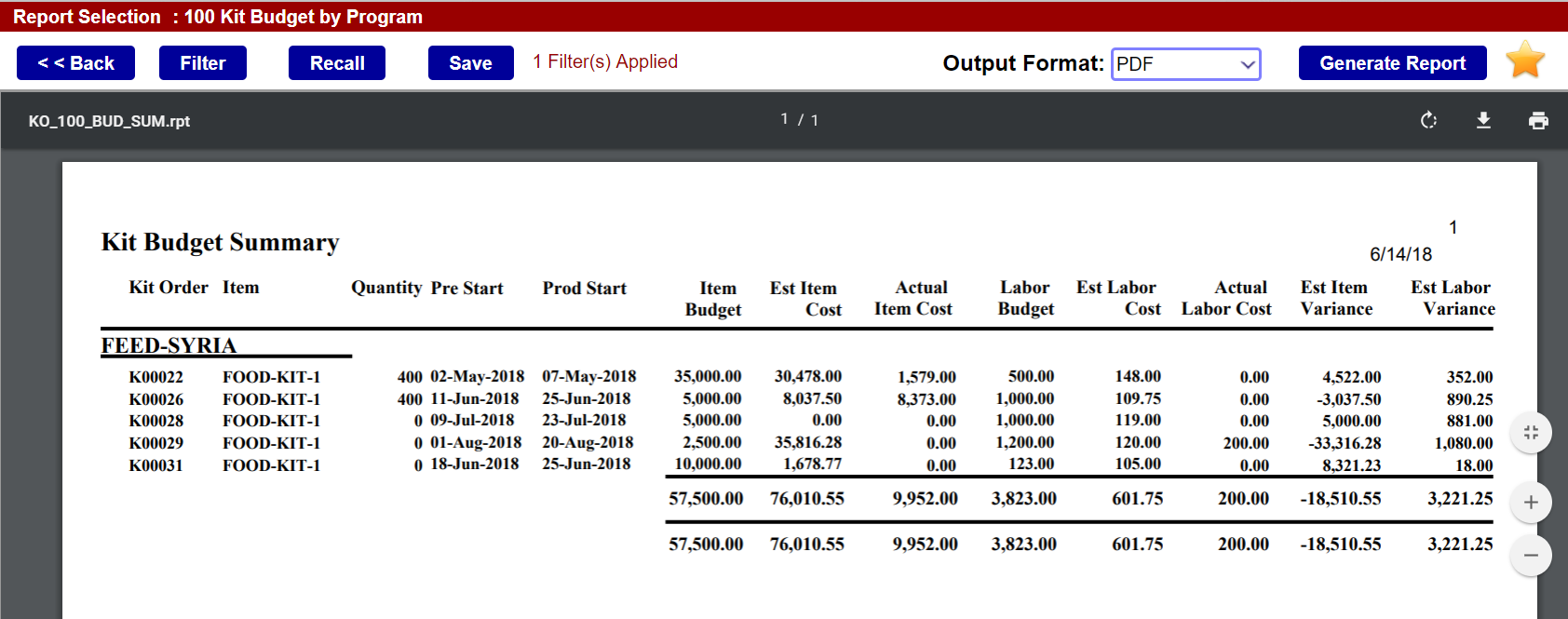Open the Output Format dropdown
Viewport: 1568px width, 619px height.
coord(1185,64)
